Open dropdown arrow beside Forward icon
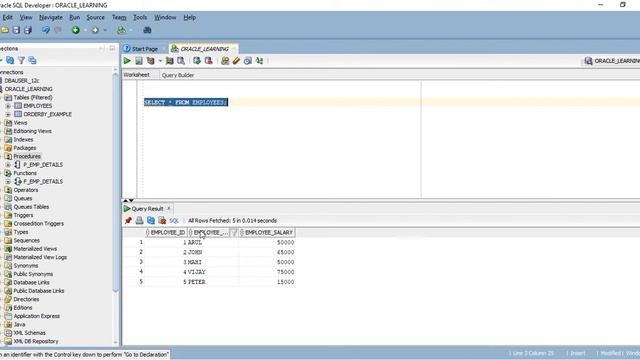This screenshot has height=360, width=640. [x=105, y=30]
